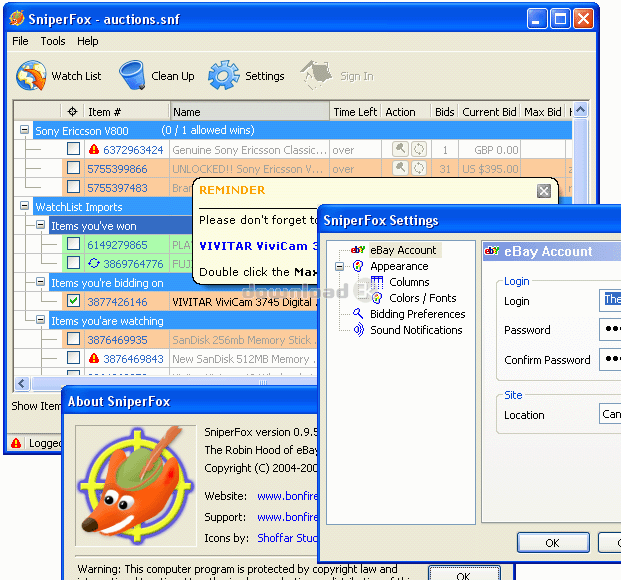The width and height of the screenshot is (621, 580).
Task: Select Bidding Preferences settings page
Action: pyautogui.click(x=418, y=314)
